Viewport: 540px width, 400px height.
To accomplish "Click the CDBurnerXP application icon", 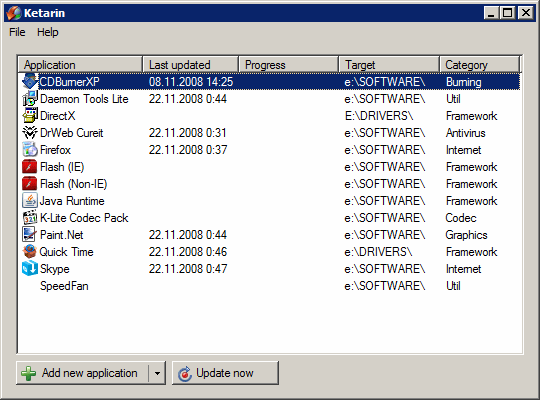I will 30,82.
